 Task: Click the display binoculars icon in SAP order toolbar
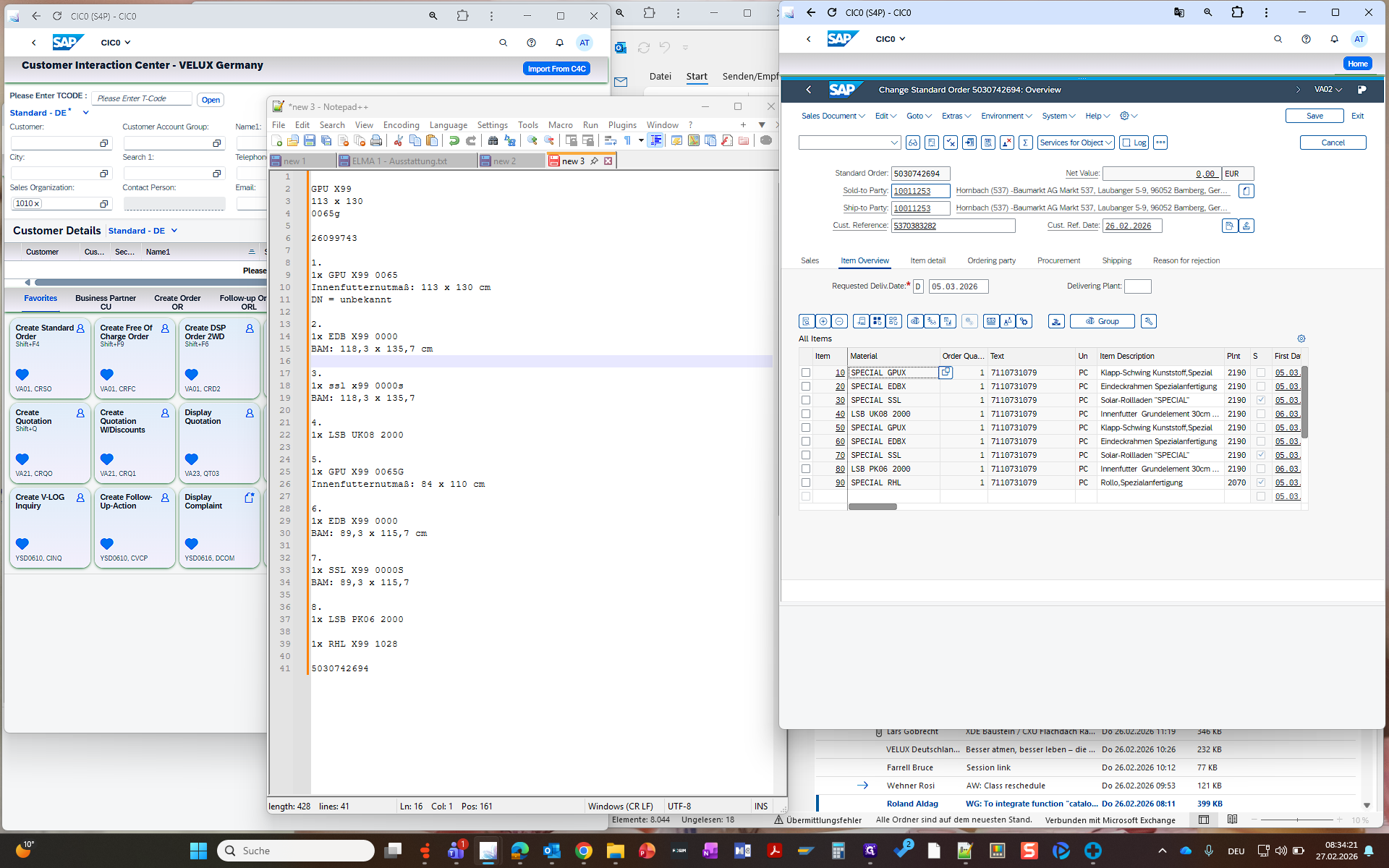coord(913,142)
